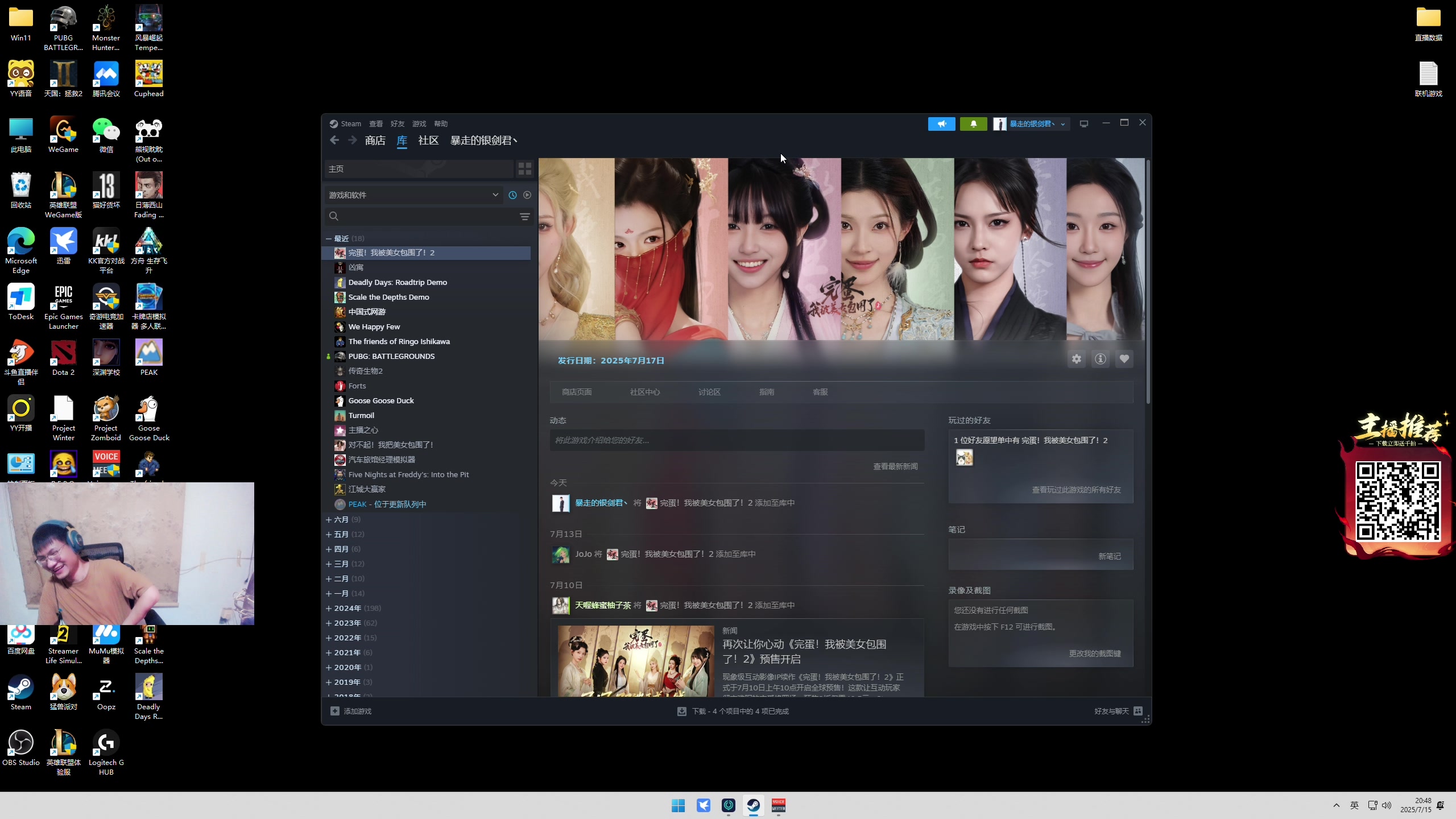This screenshot has width=1456, height=819.
Task: Click 查看最新新闻 link
Action: tap(895, 466)
